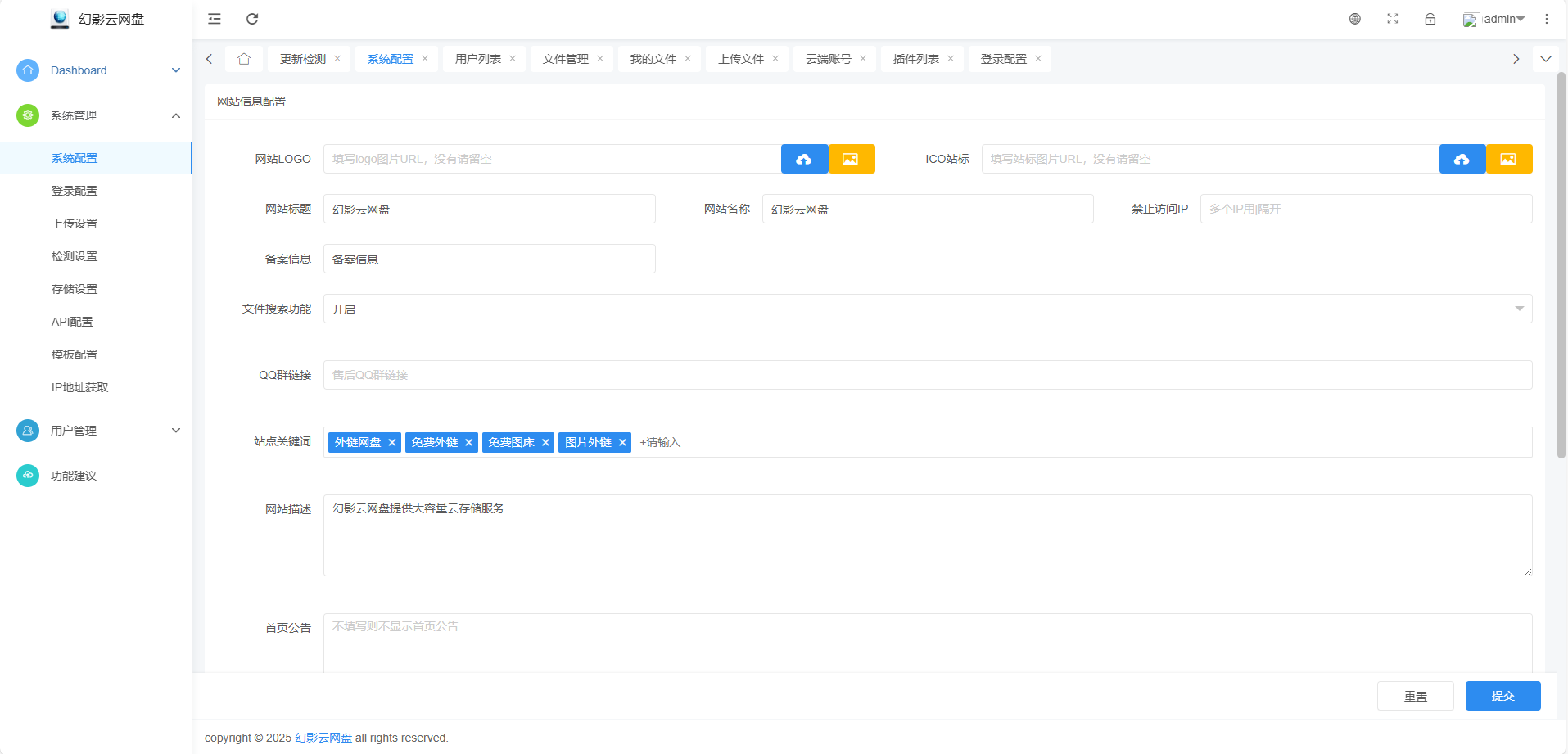The height and width of the screenshot is (754, 1568).
Task: Click into the QQ群链接 input field
Action: (927, 375)
